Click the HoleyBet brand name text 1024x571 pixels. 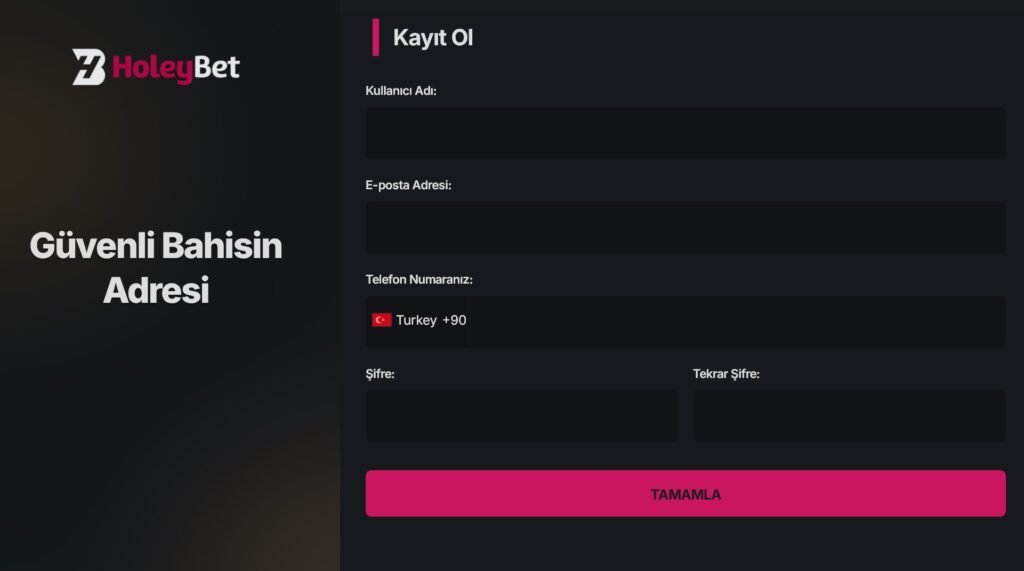(176, 67)
